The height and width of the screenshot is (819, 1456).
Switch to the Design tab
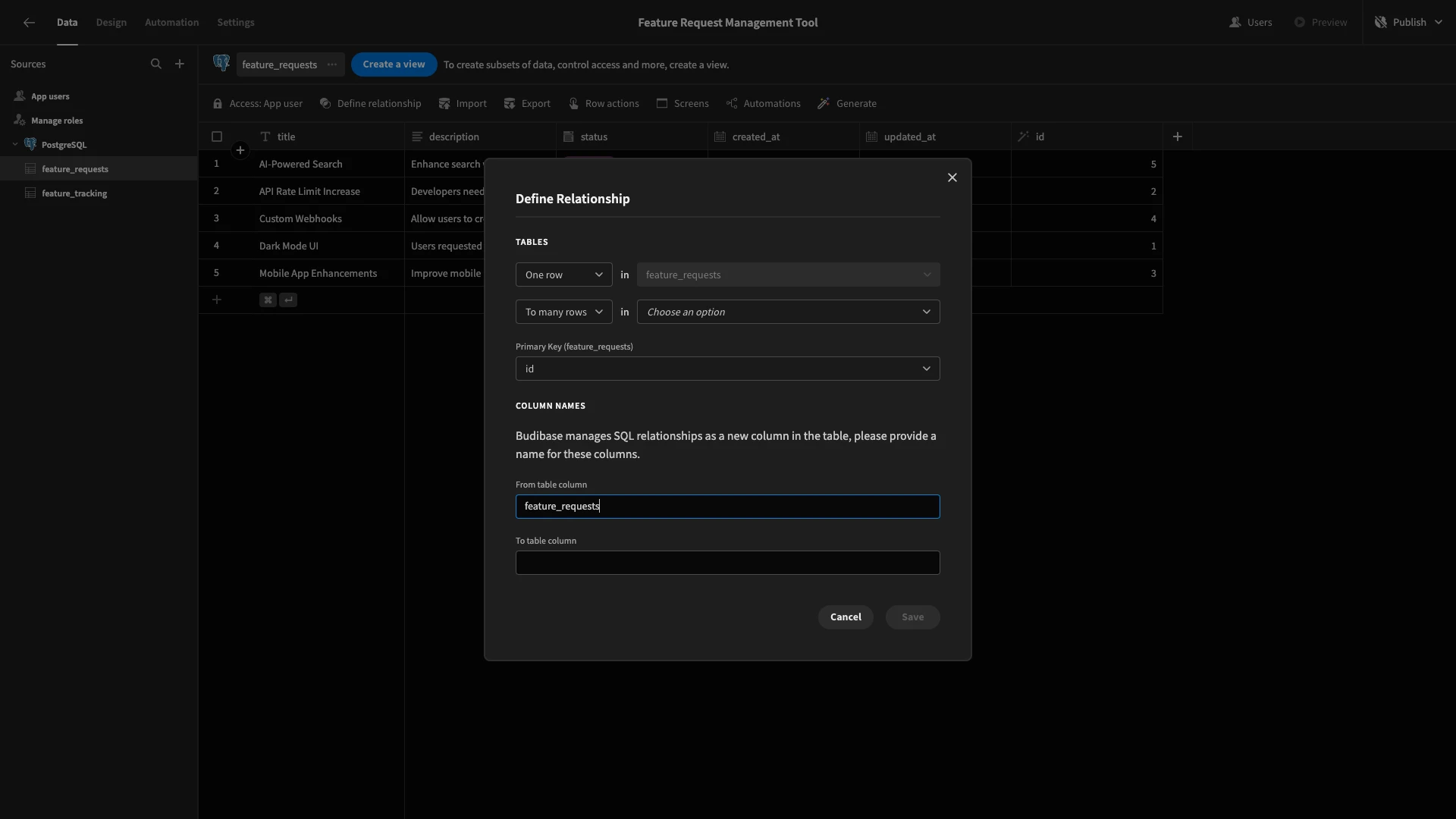click(111, 23)
